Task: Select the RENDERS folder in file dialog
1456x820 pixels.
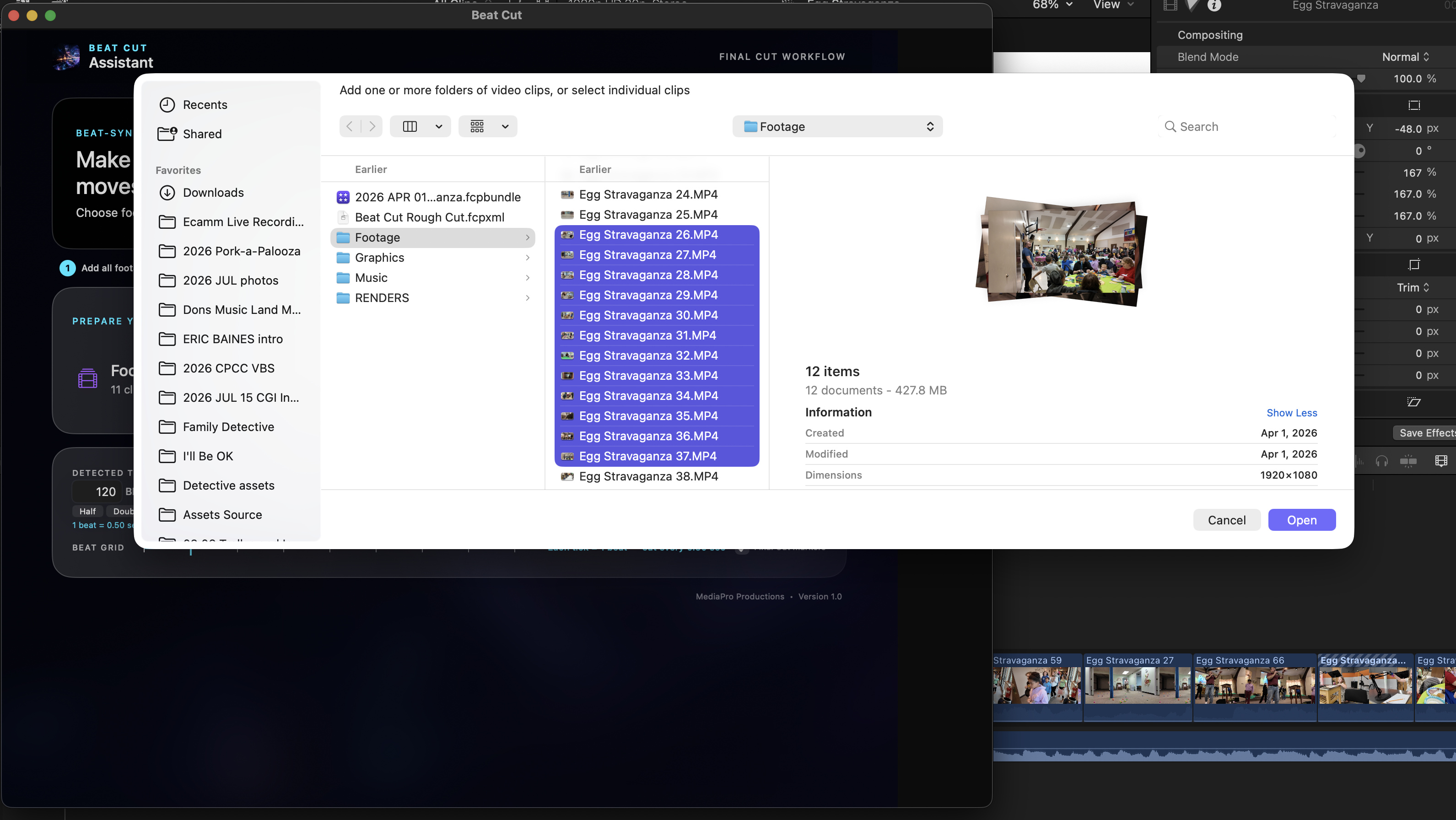Action: click(x=432, y=298)
